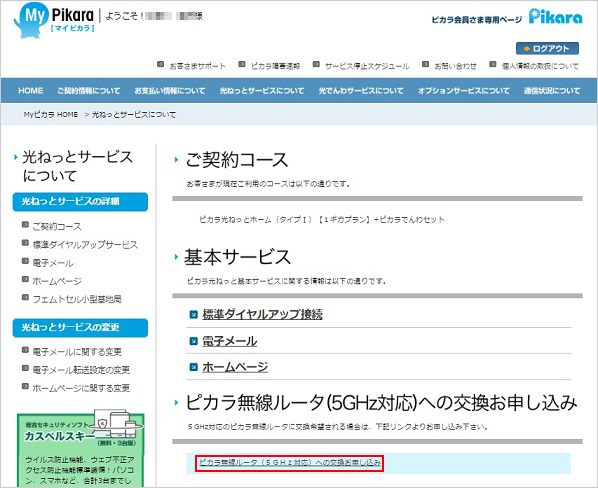The image size is (598, 488).
Task: Open ご契約情報について menu item
Action: 88,91
